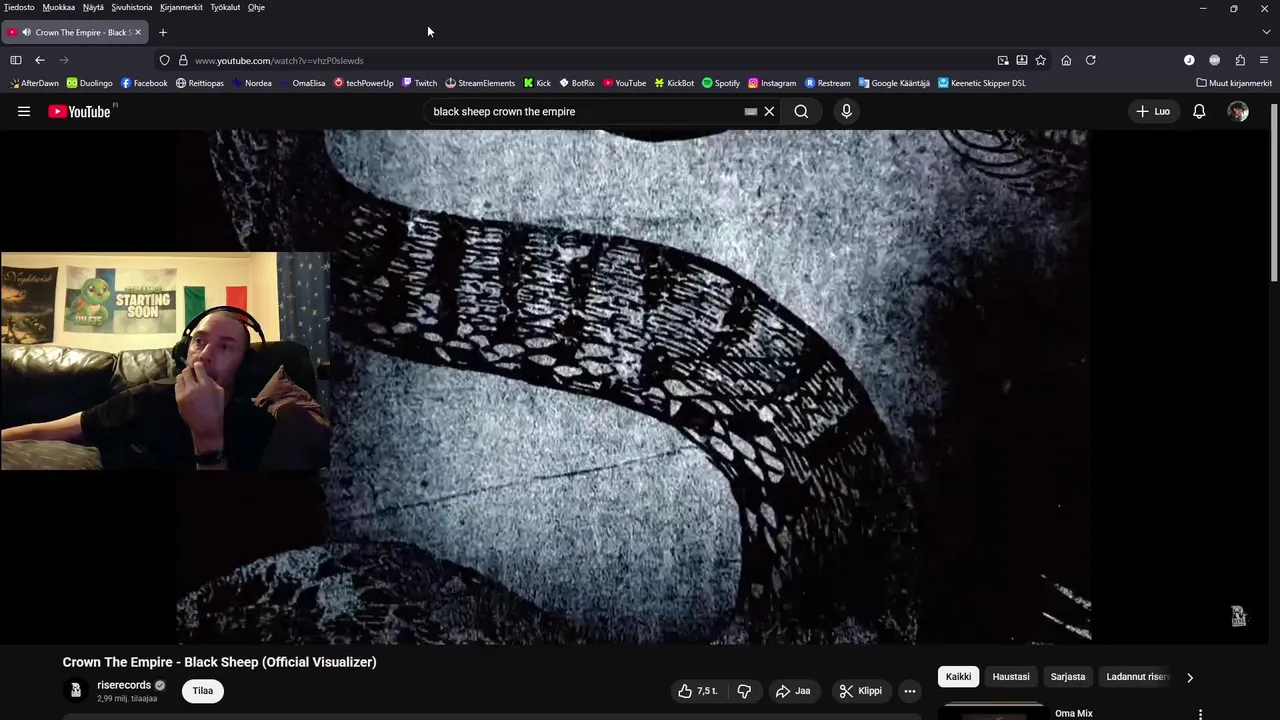Subscribe with the Tilaa button
The image size is (1280, 720).
(x=203, y=691)
